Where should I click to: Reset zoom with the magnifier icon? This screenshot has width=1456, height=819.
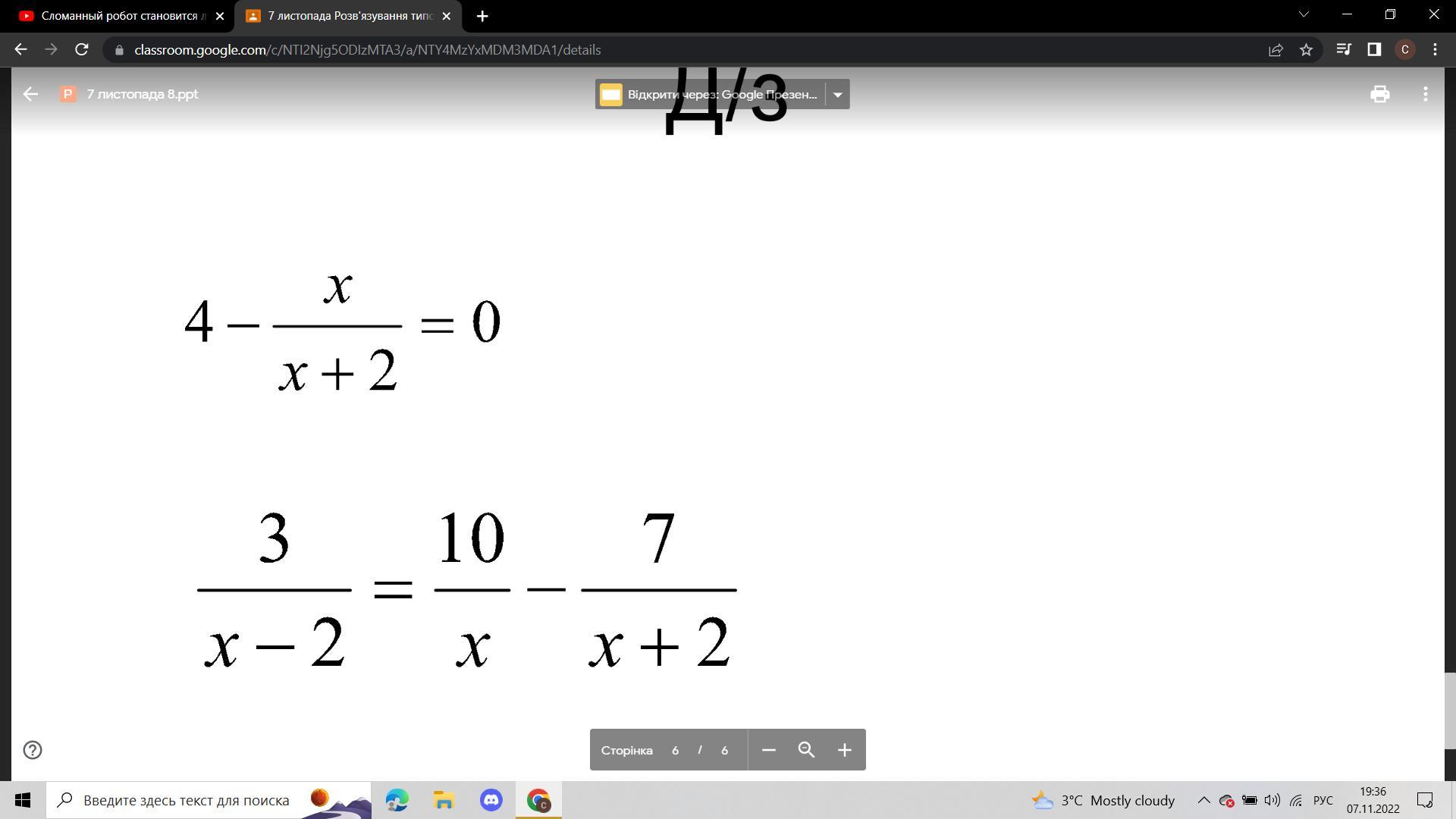coord(806,750)
